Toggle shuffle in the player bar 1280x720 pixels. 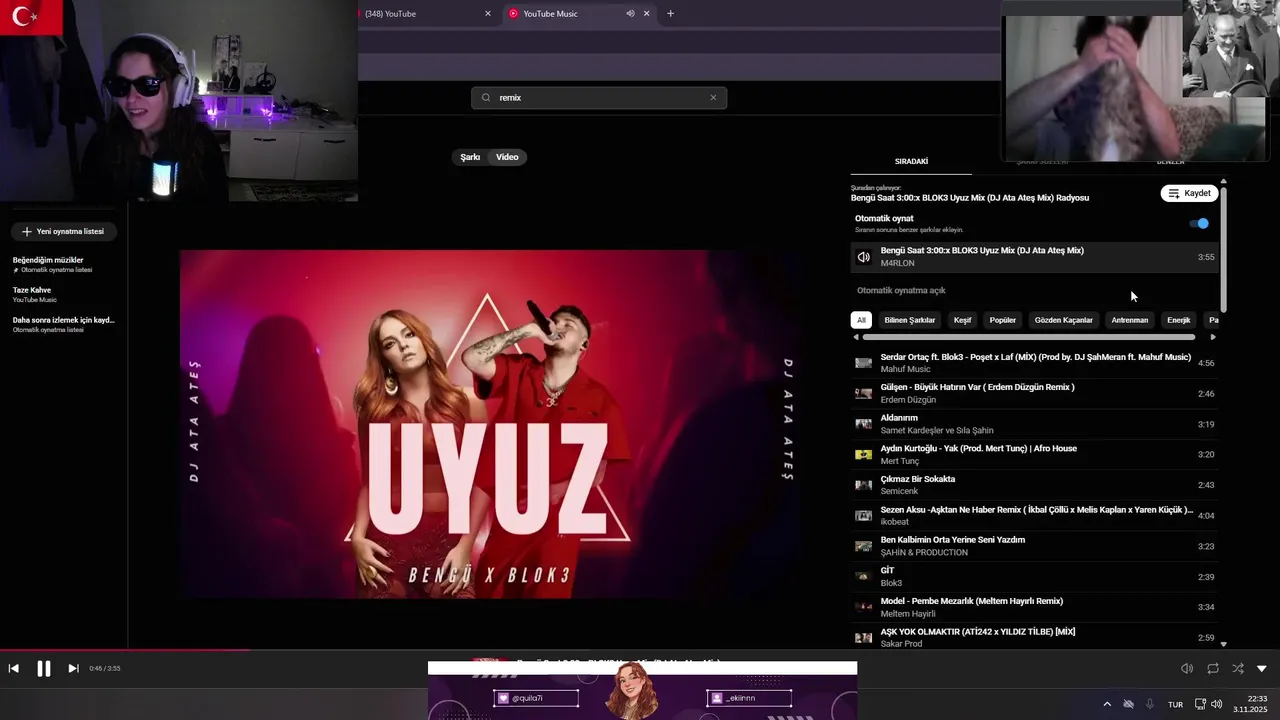coord(1238,669)
